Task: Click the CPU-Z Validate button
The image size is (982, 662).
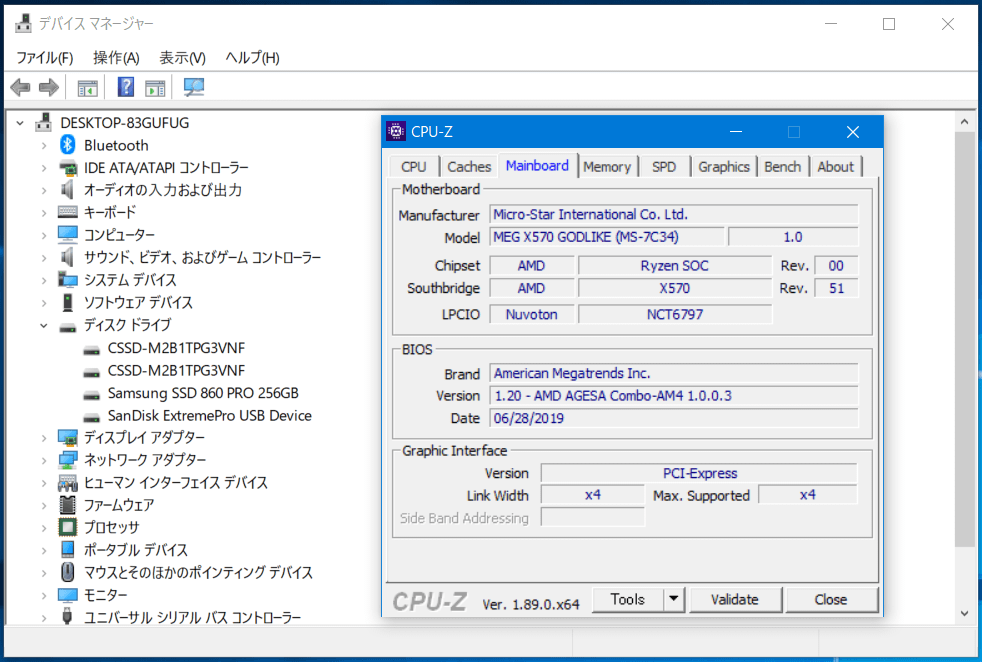Action: (735, 599)
